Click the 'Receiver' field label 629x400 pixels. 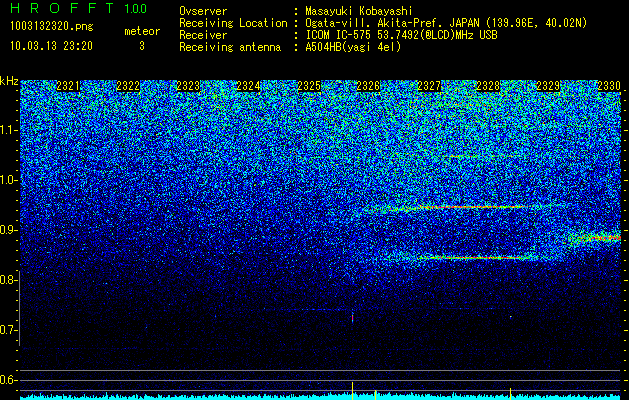(203, 35)
